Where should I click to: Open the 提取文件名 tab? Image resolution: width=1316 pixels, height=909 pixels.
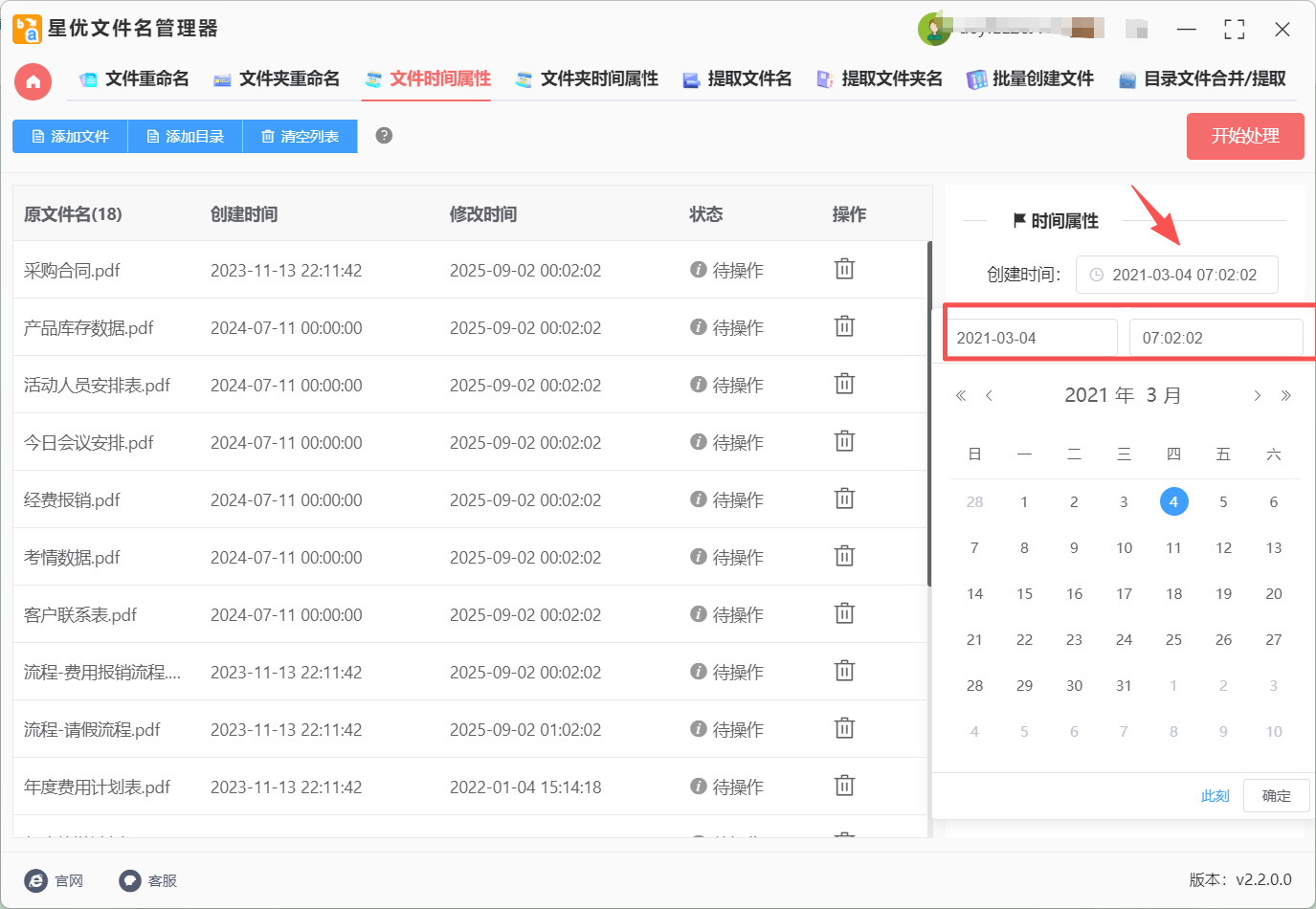737,79
